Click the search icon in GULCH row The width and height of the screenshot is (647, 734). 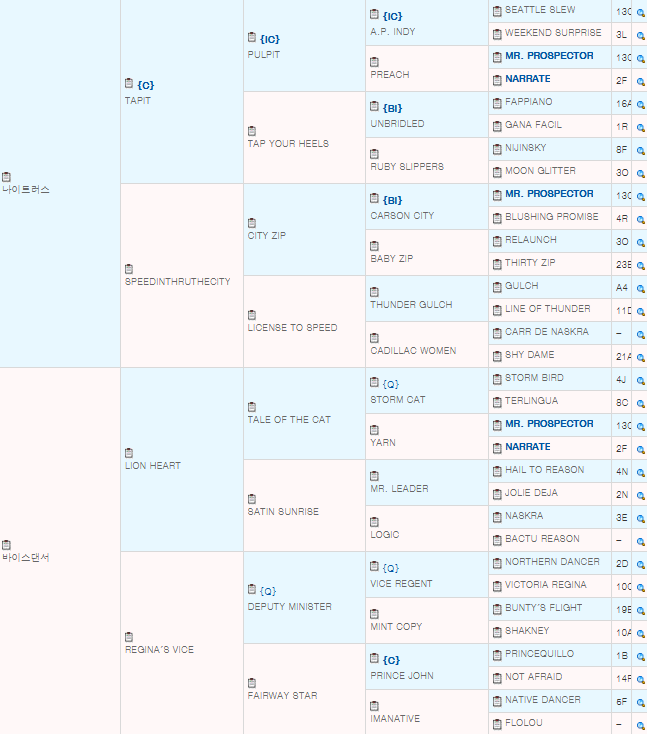640,289
